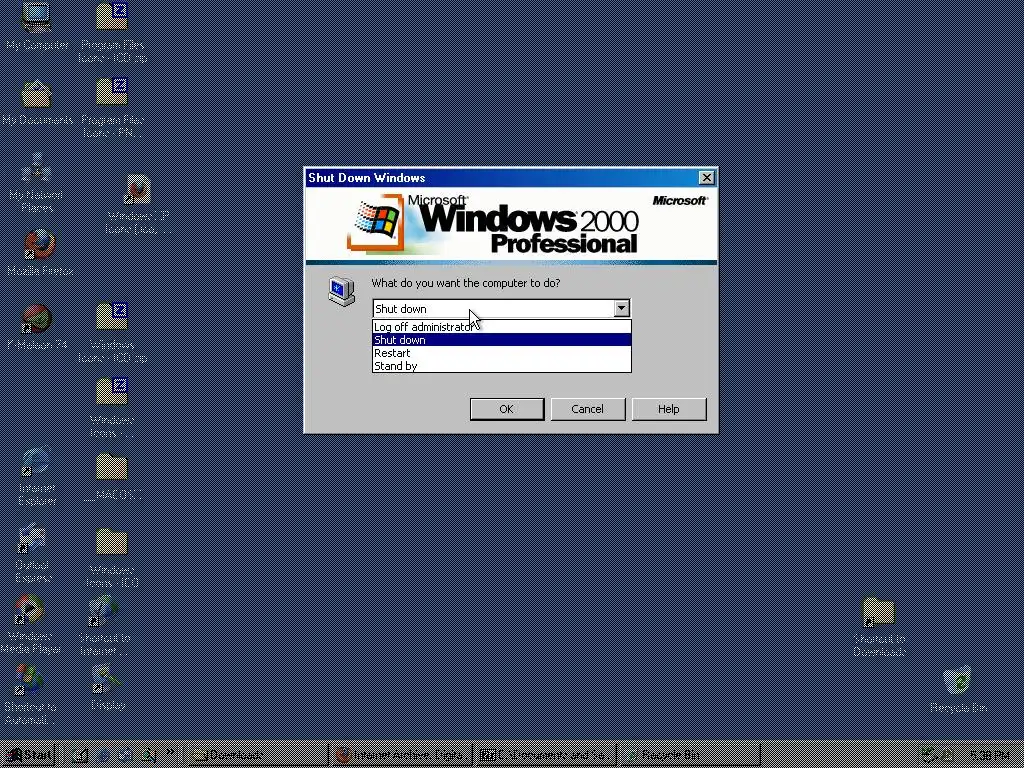This screenshot has height=768, width=1024.
Task: Close the Shut Down Windows dialog
Action: click(x=707, y=178)
